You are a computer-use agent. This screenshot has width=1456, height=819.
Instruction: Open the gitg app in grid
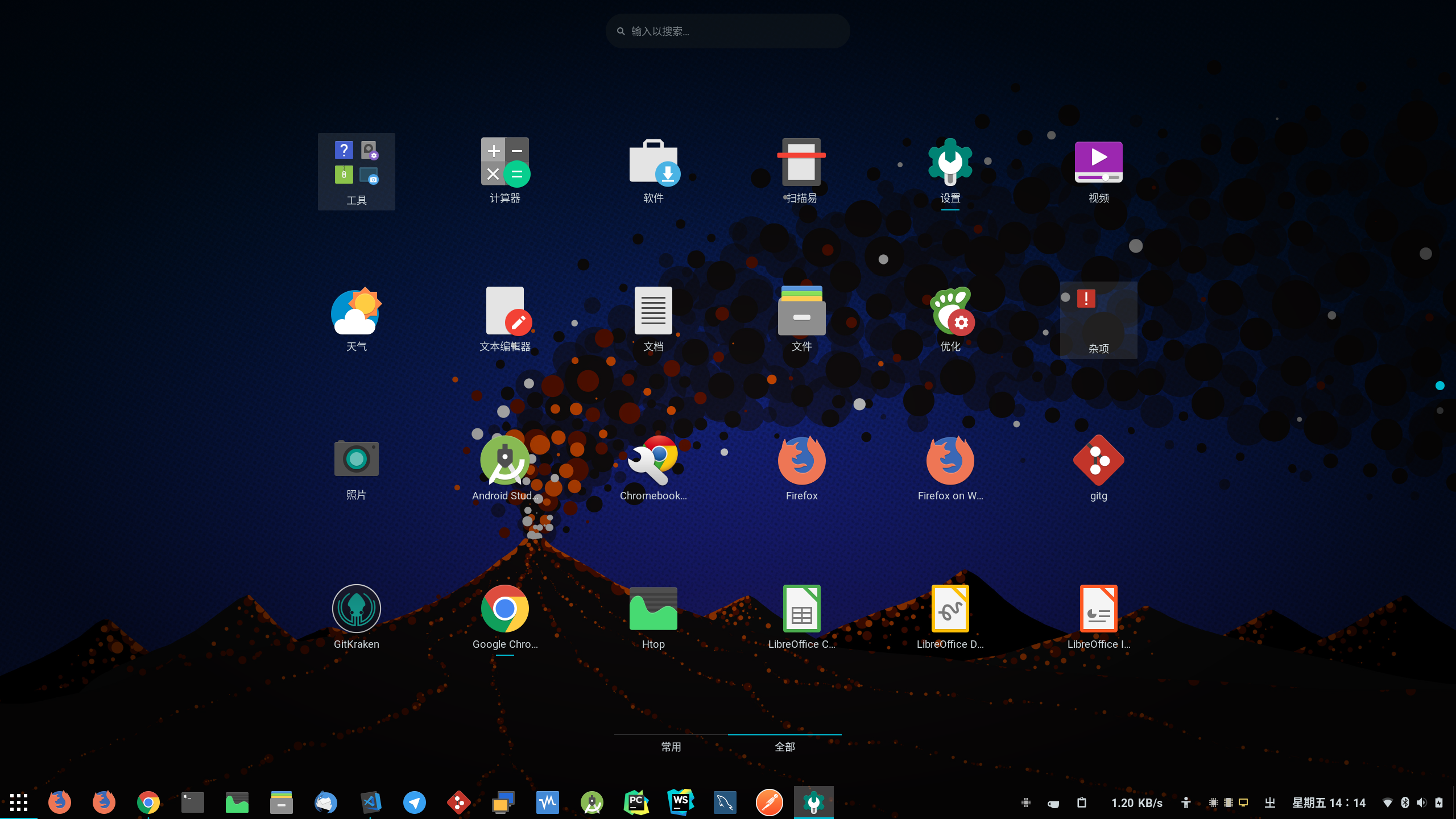coord(1099,469)
